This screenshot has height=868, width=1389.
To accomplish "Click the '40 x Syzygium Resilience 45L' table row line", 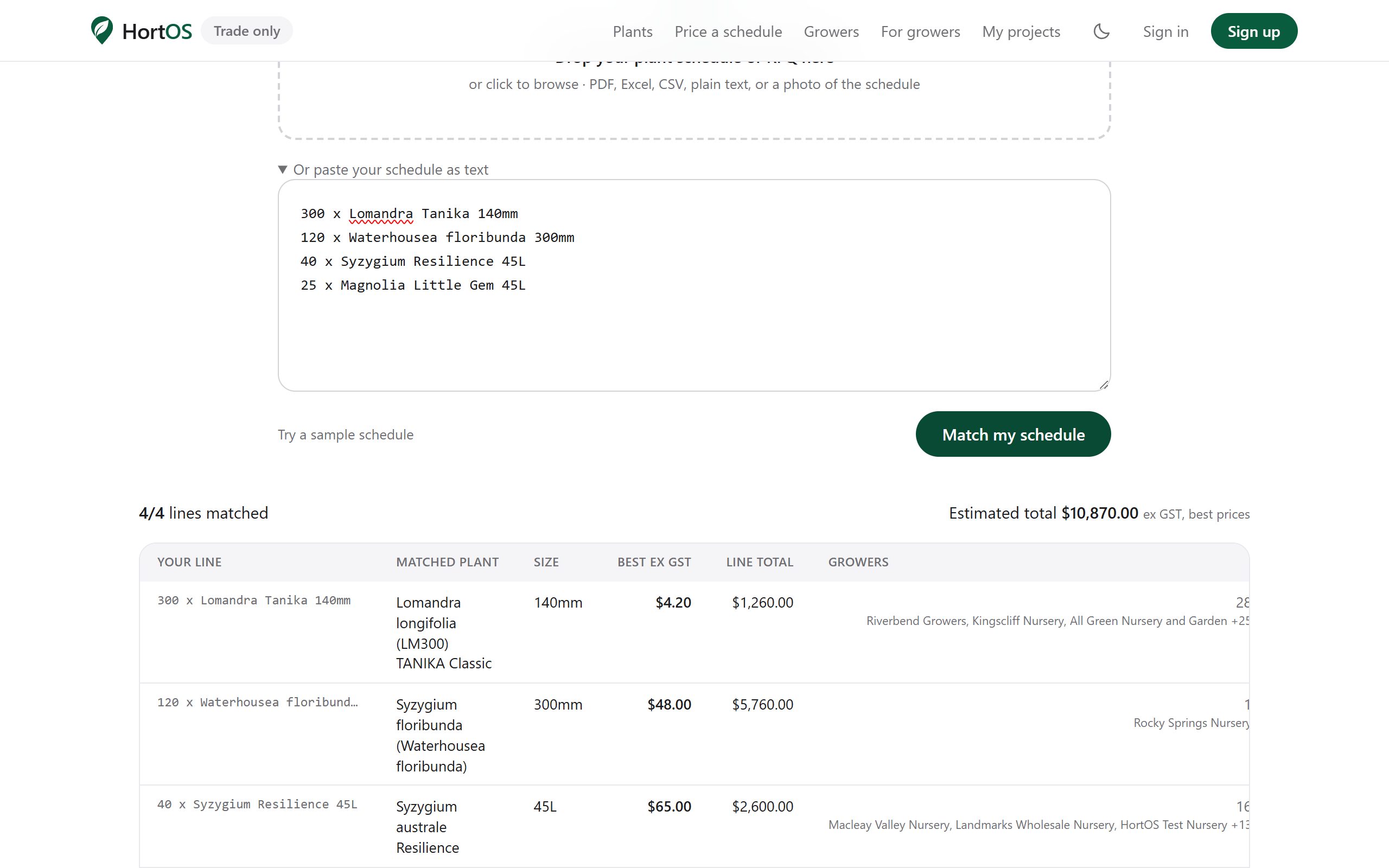I will [x=257, y=805].
